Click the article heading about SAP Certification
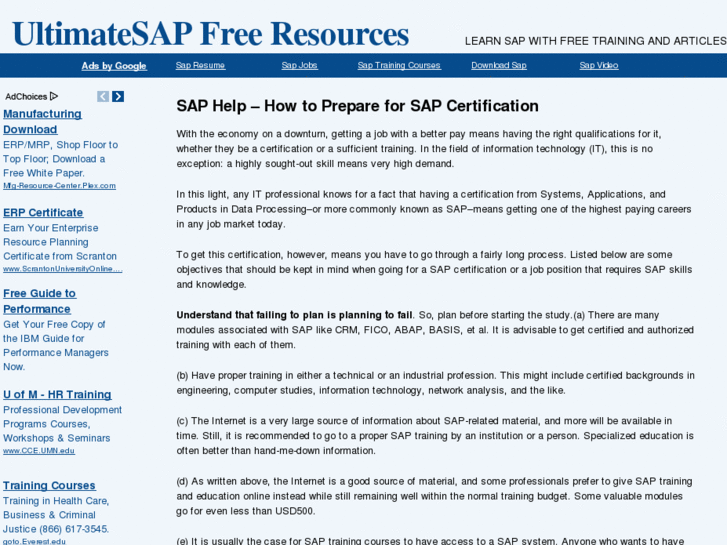Viewport: 727px width, 545px height. pyautogui.click(x=357, y=106)
